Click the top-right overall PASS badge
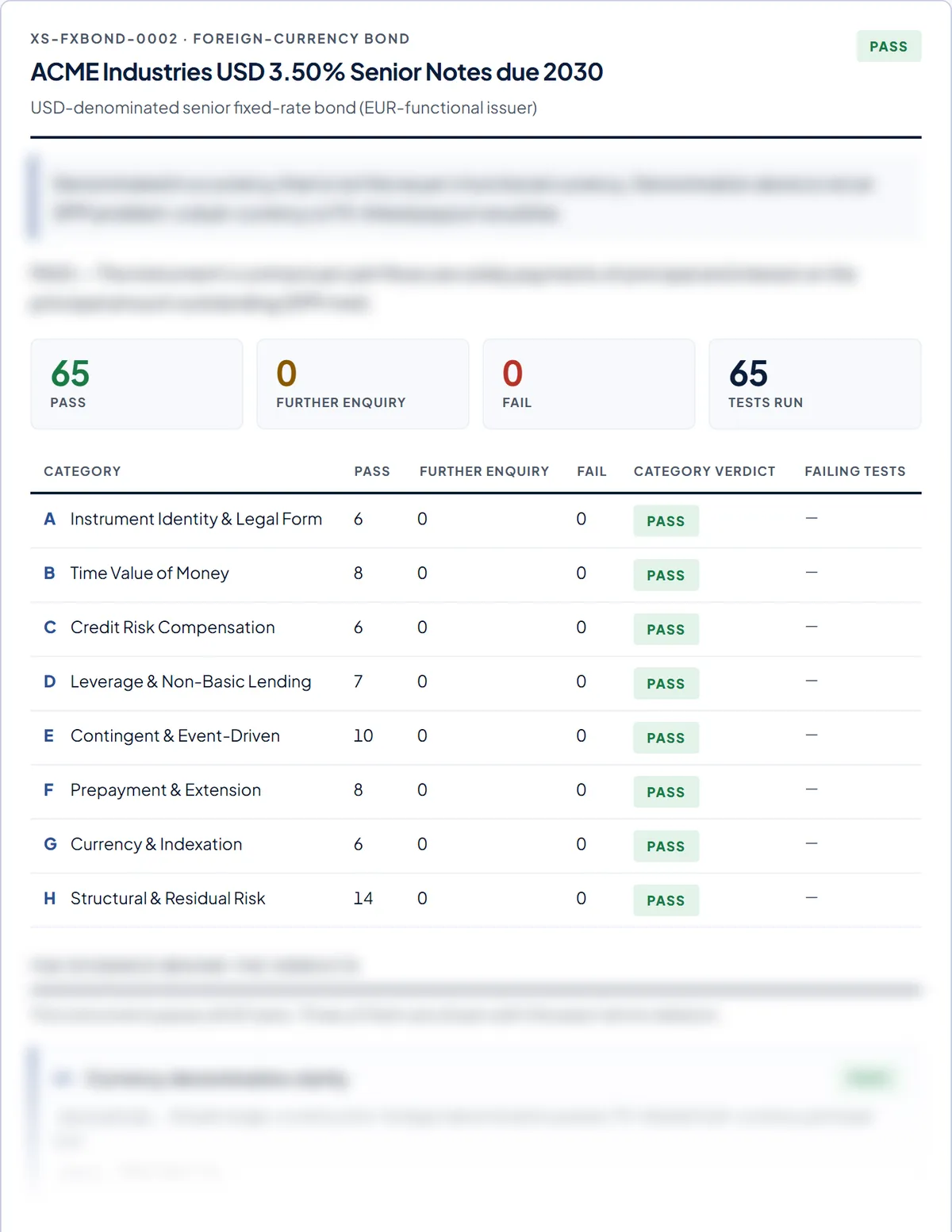Viewport: 952px width, 1232px height. click(x=889, y=46)
